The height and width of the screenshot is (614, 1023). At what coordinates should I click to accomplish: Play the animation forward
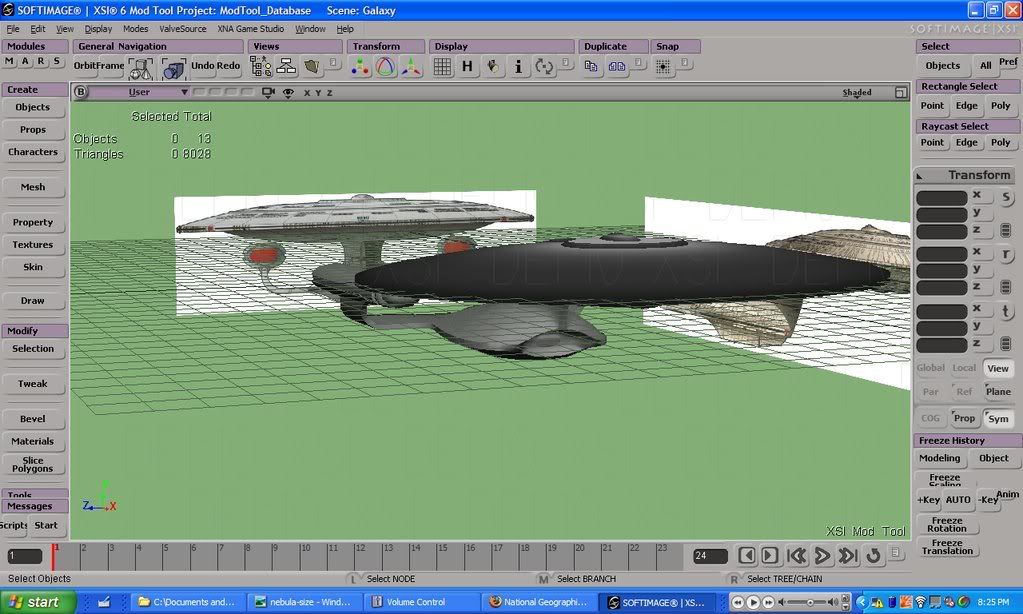coord(822,555)
